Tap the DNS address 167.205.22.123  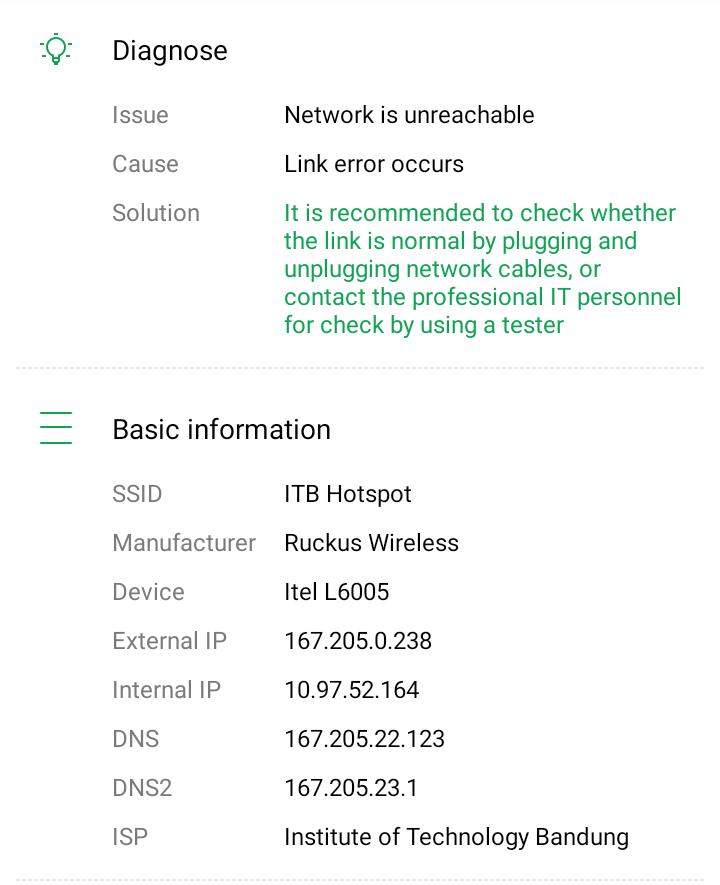tap(364, 739)
